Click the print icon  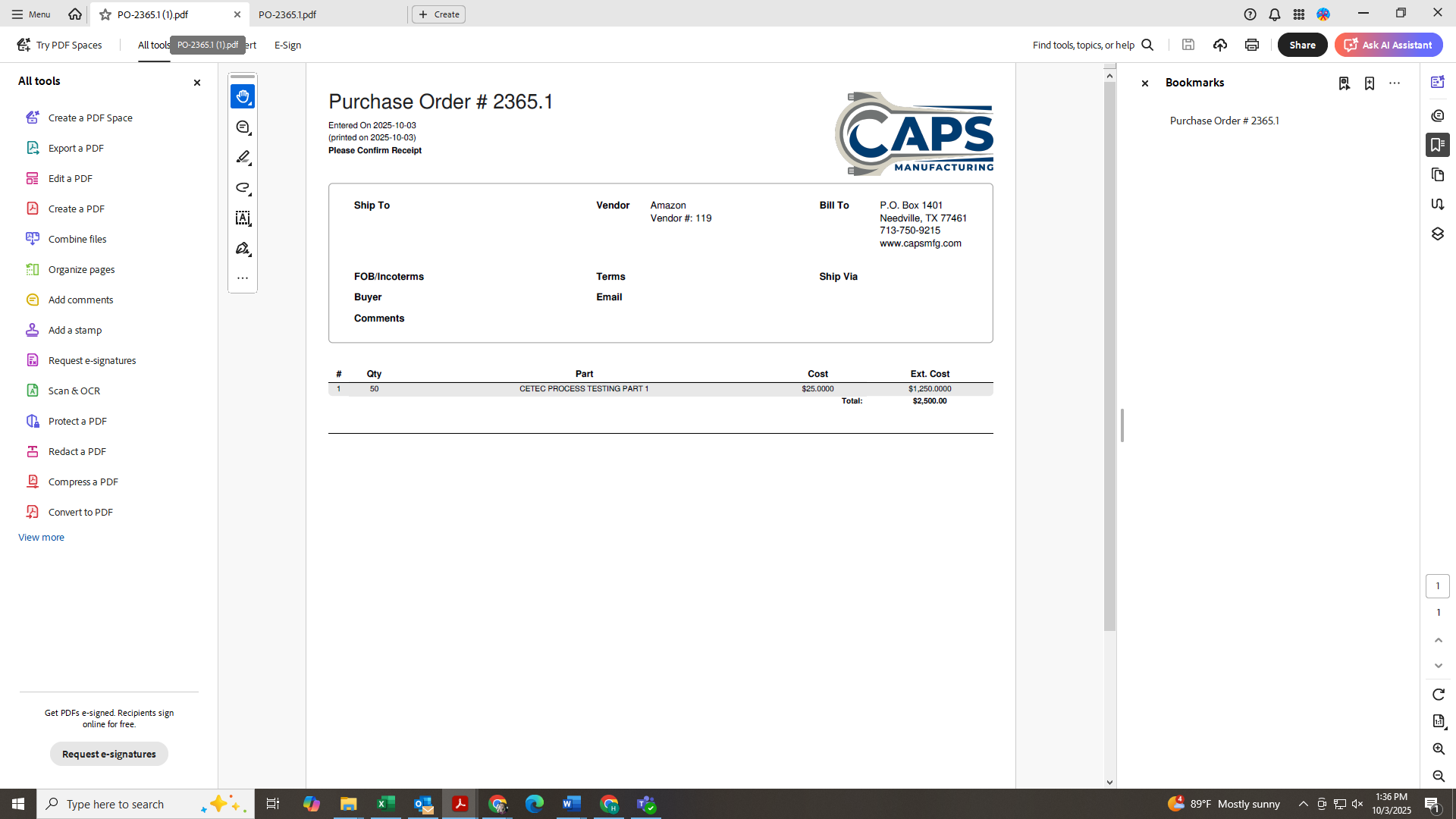click(1251, 45)
